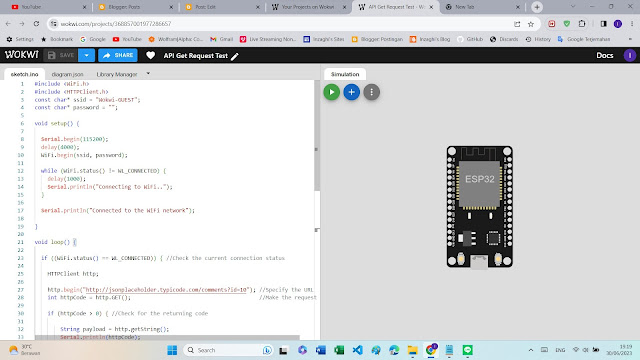Viewport: 640px width, 360px height.
Task: Open the simulation more-options menu (three dots)
Action: pos(371,92)
